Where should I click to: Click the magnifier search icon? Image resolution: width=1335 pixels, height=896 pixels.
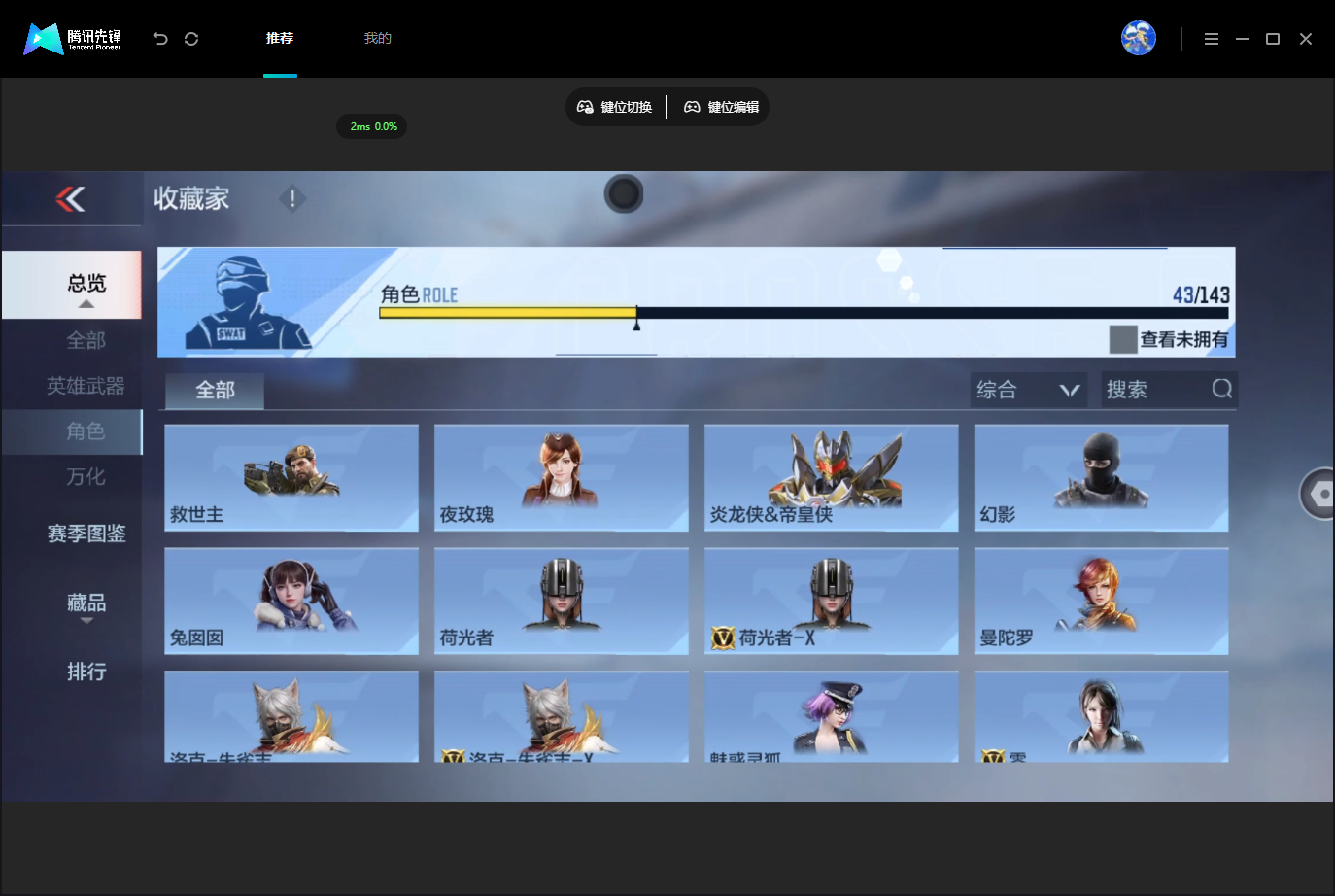coord(1221,389)
